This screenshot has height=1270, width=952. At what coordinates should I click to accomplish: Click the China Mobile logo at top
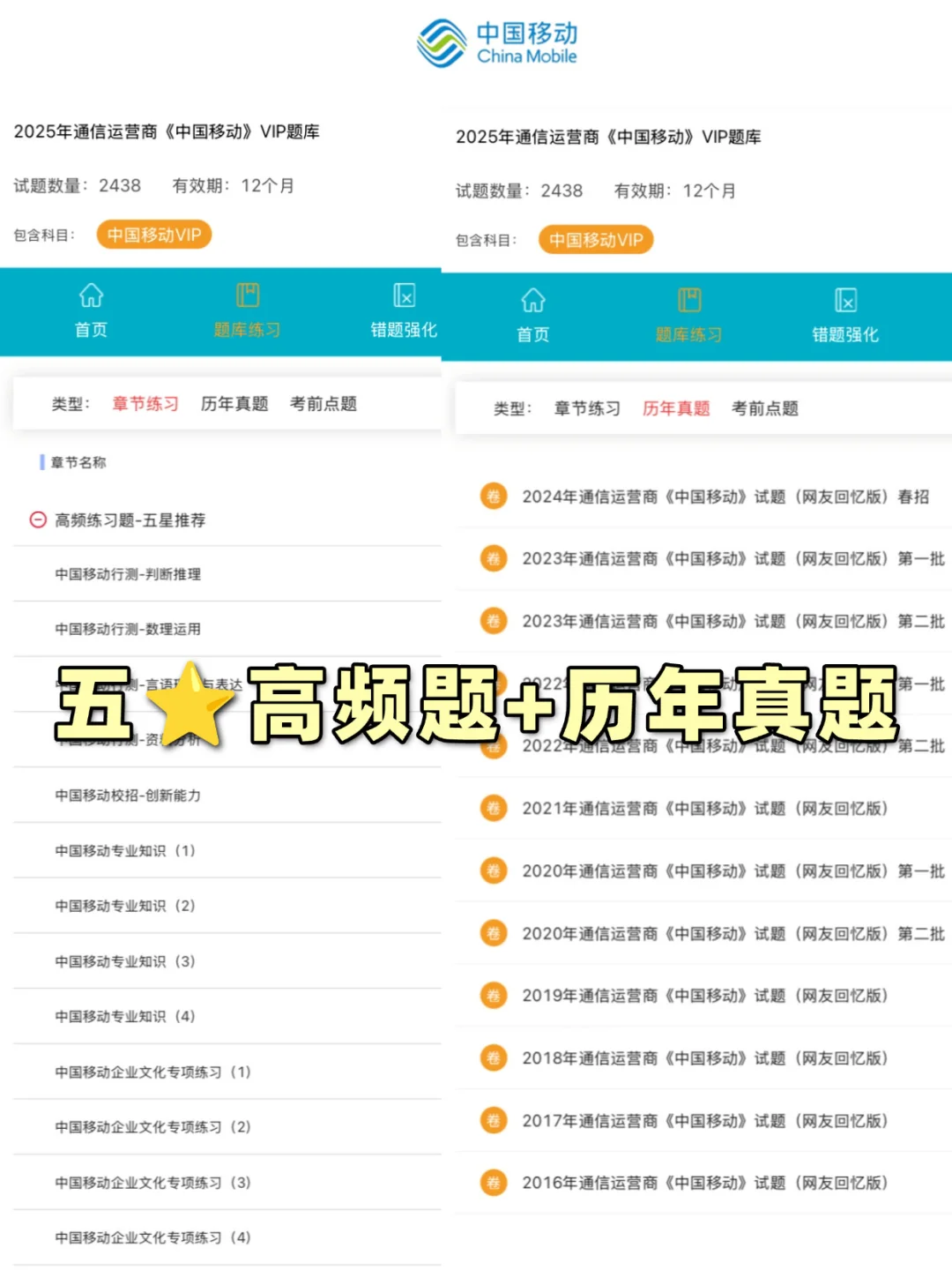497,43
